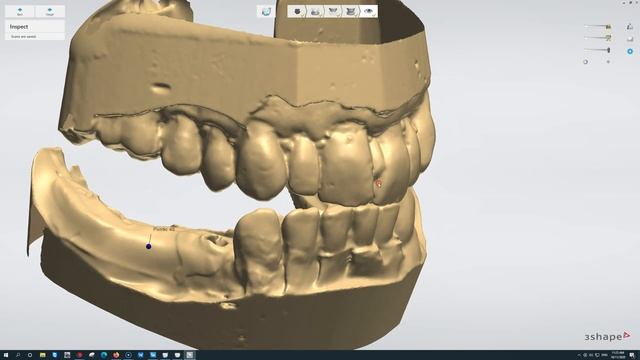Click the Back button in the top-left panel
This screenshot has width=640, height=360.
[x=20, y=11]
